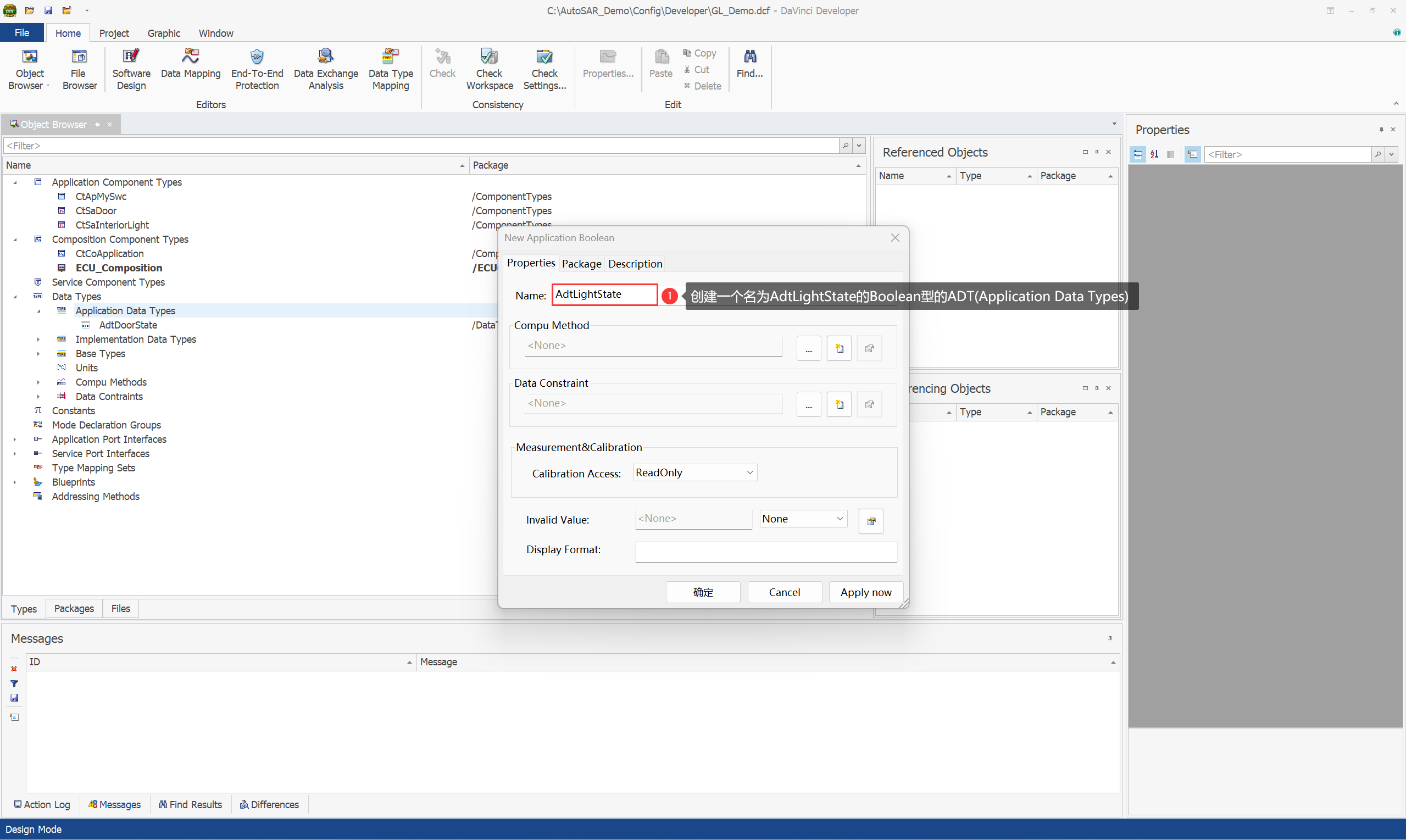
Task: Toggle categorized view in Properties panel
Action: 1138,154
